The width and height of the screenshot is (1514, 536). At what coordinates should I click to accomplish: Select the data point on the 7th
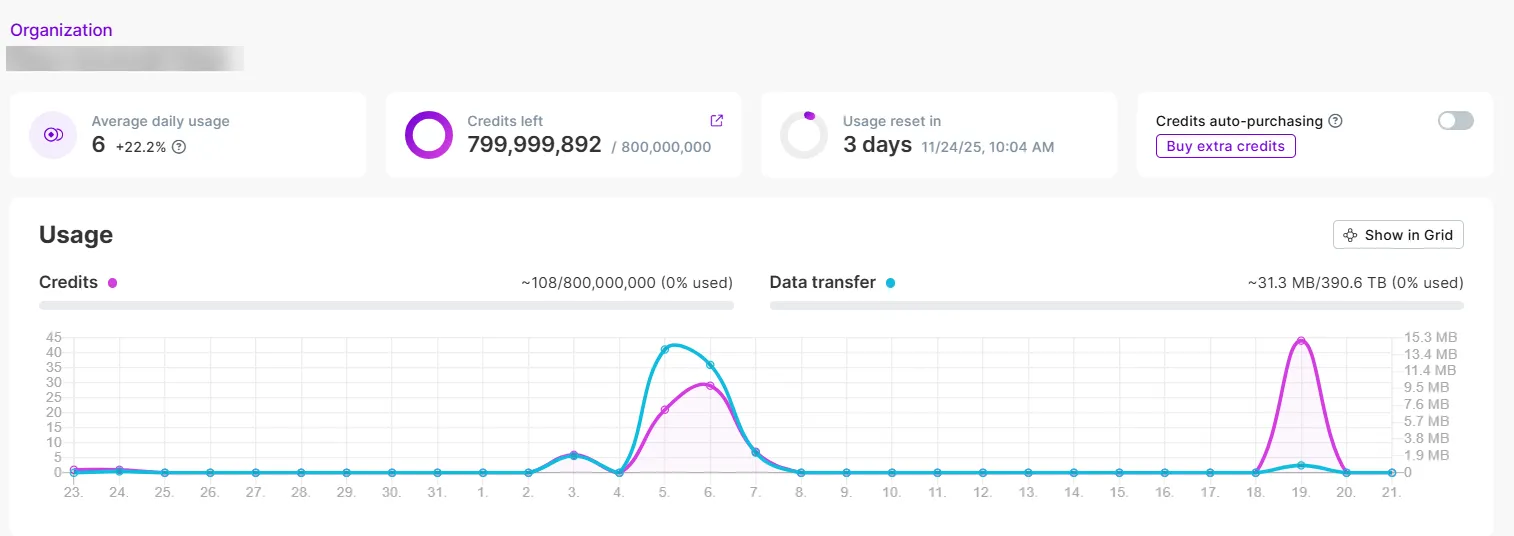pyautogui.click(x=755, y=452)
